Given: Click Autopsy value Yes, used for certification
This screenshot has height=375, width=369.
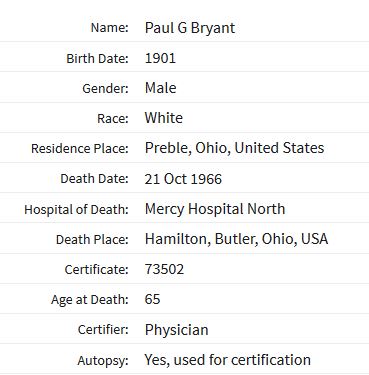Looking at the screenshot, I should click(228, 360).
